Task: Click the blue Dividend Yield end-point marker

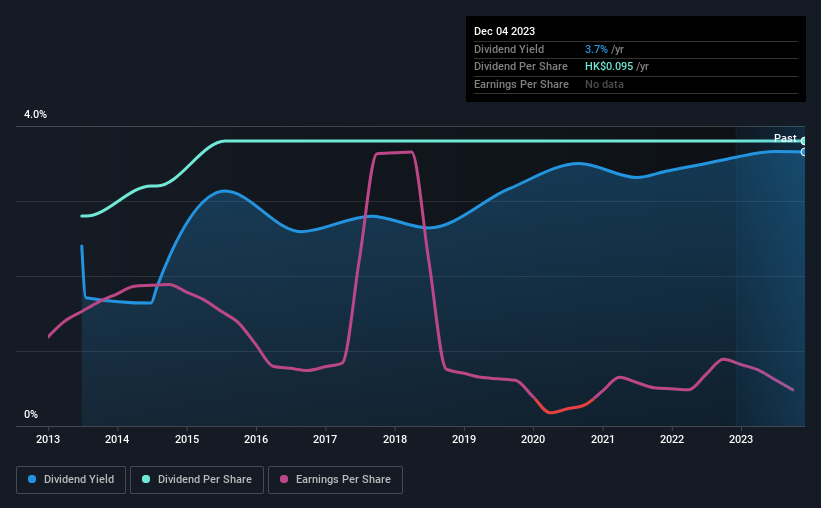Action: coord(803,152)
